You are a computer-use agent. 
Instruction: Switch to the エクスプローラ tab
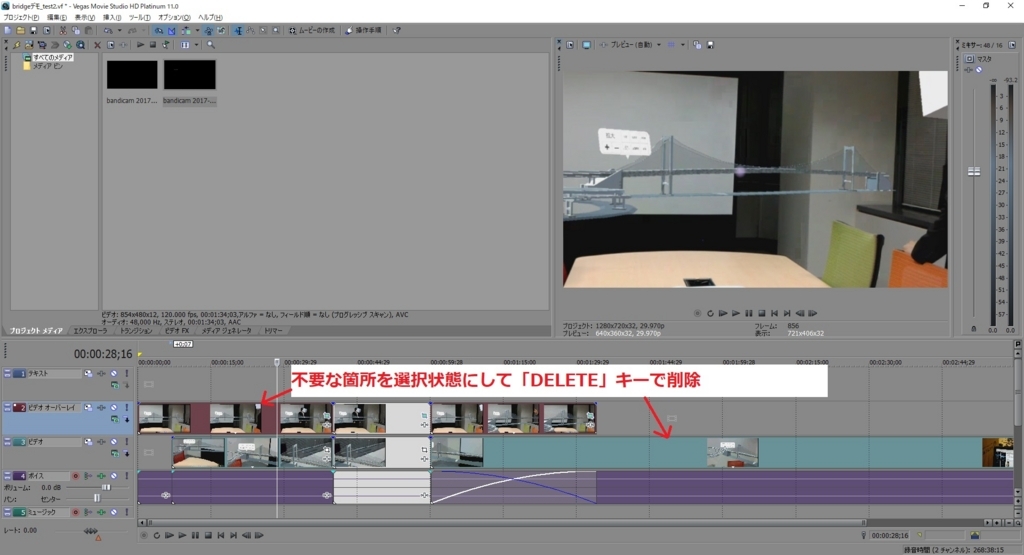(x=90, y=331)
